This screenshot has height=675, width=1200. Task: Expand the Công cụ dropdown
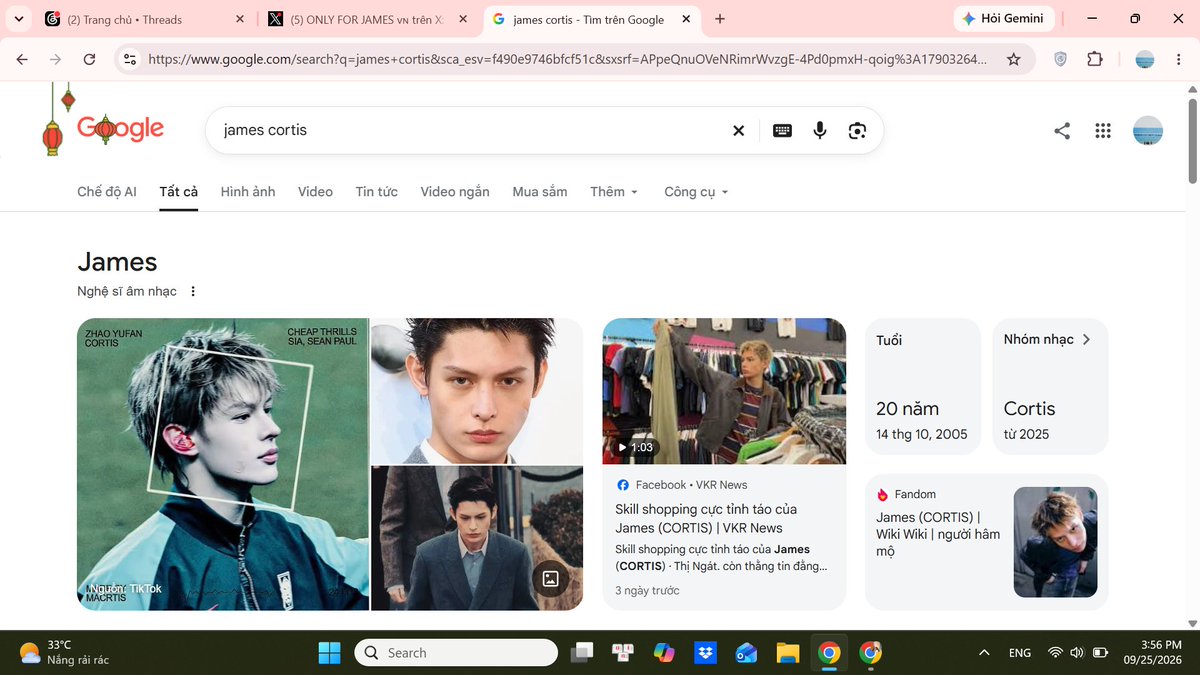[x=696, y=192]
